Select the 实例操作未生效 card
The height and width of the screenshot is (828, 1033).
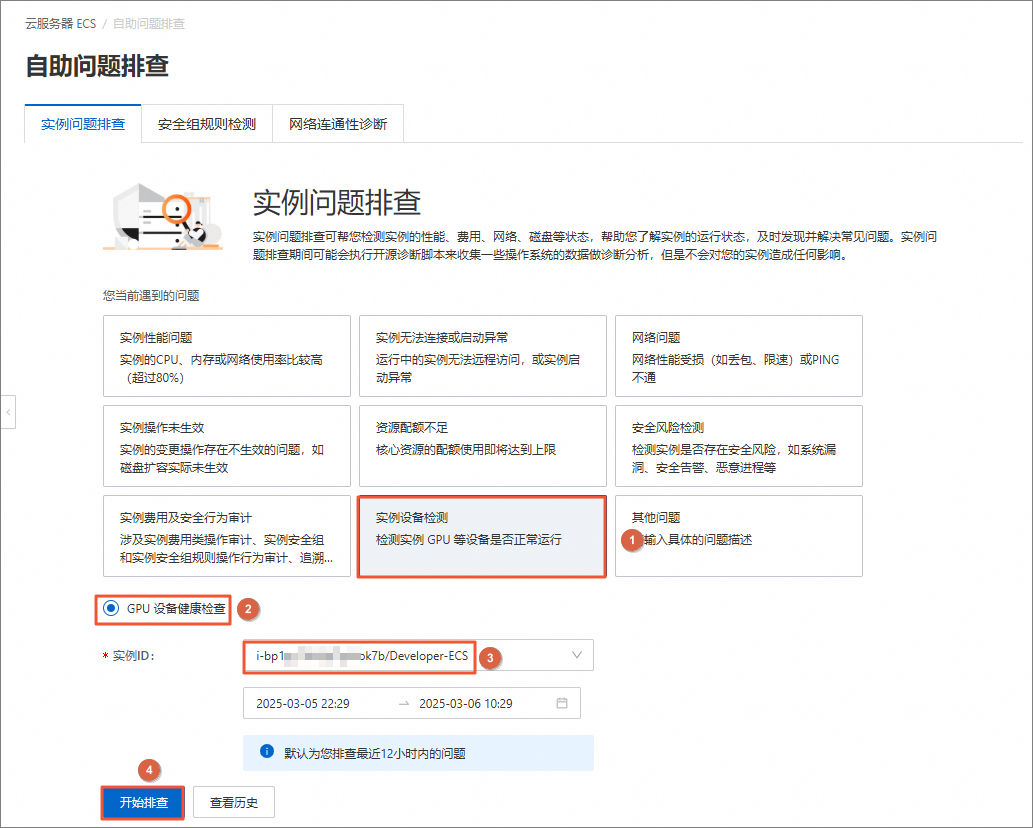227,446
